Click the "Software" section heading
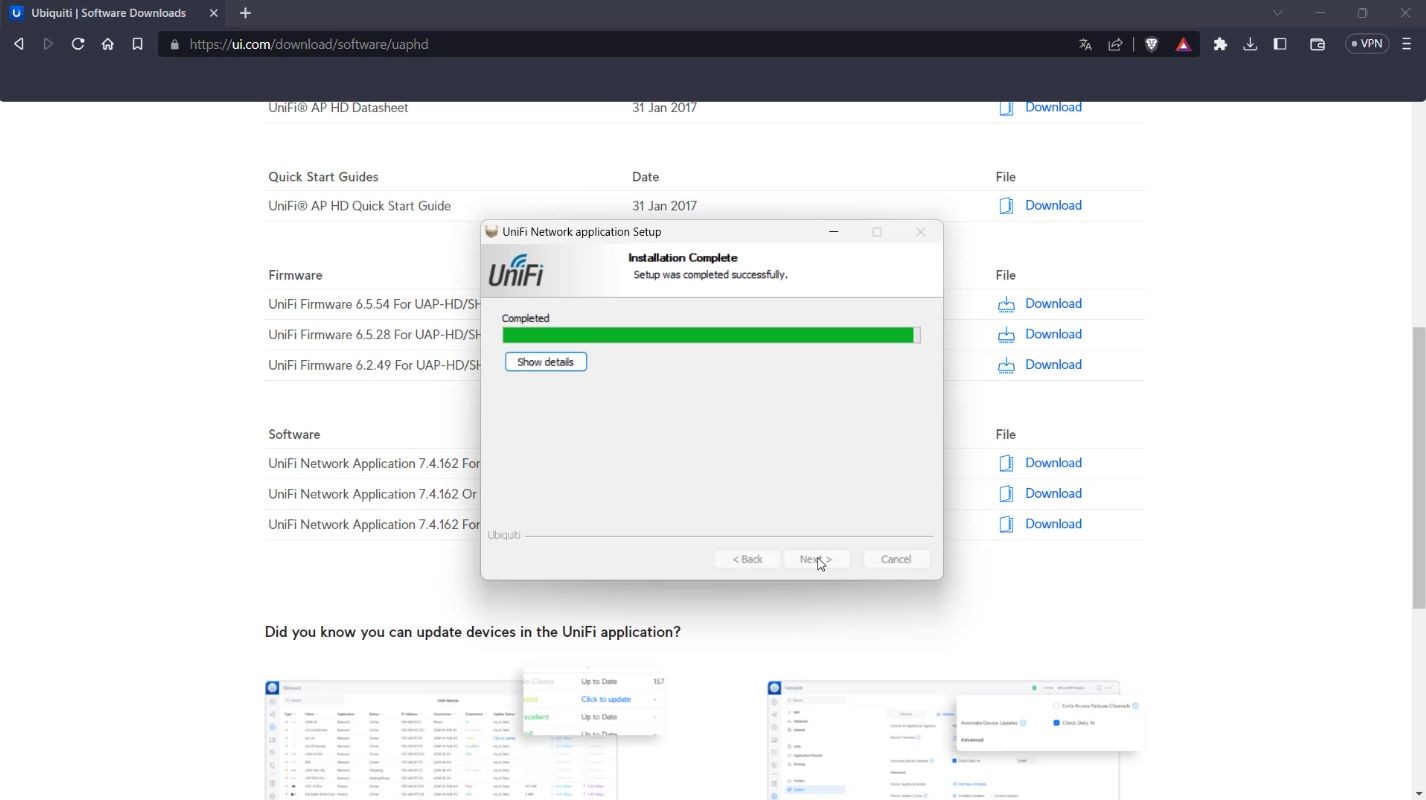 [x=294, y=435]
